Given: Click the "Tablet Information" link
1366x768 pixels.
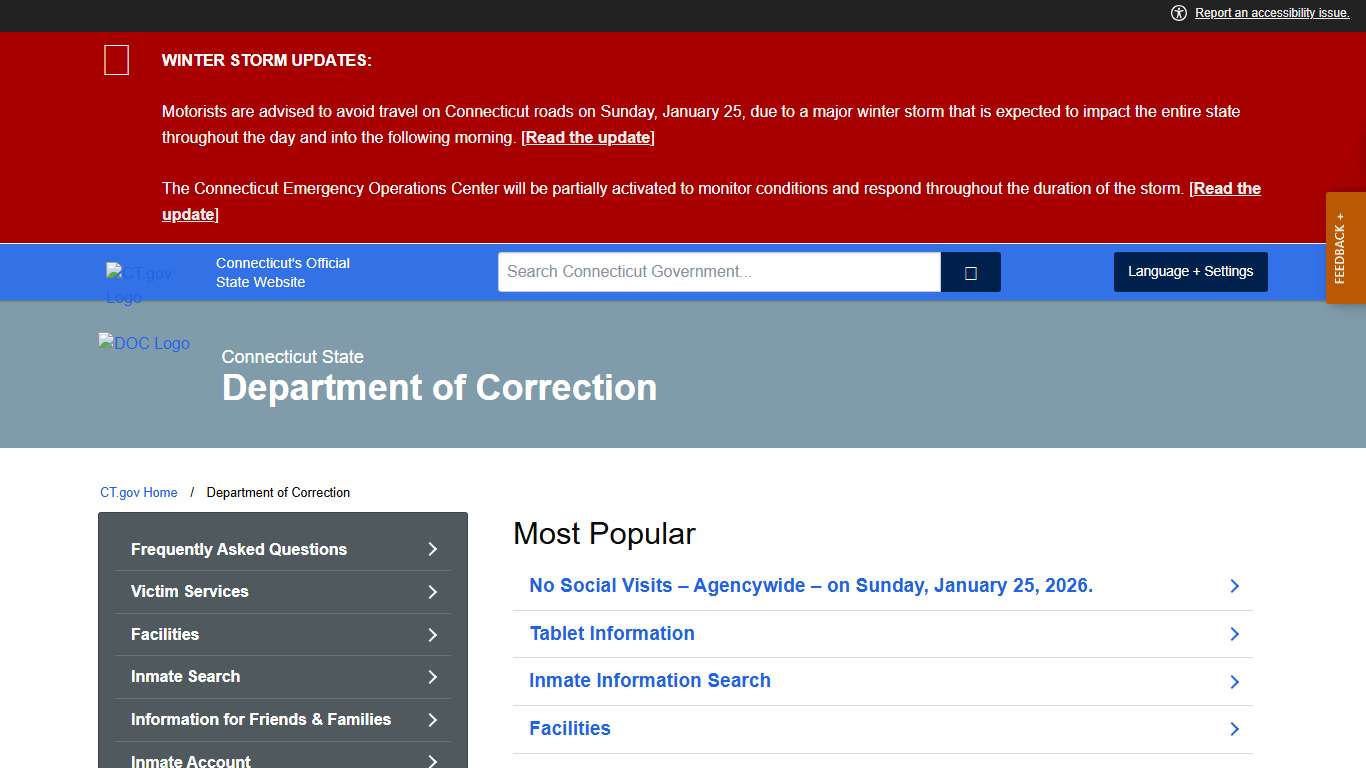Looking at the screenshot, I should tap(611, 633).
